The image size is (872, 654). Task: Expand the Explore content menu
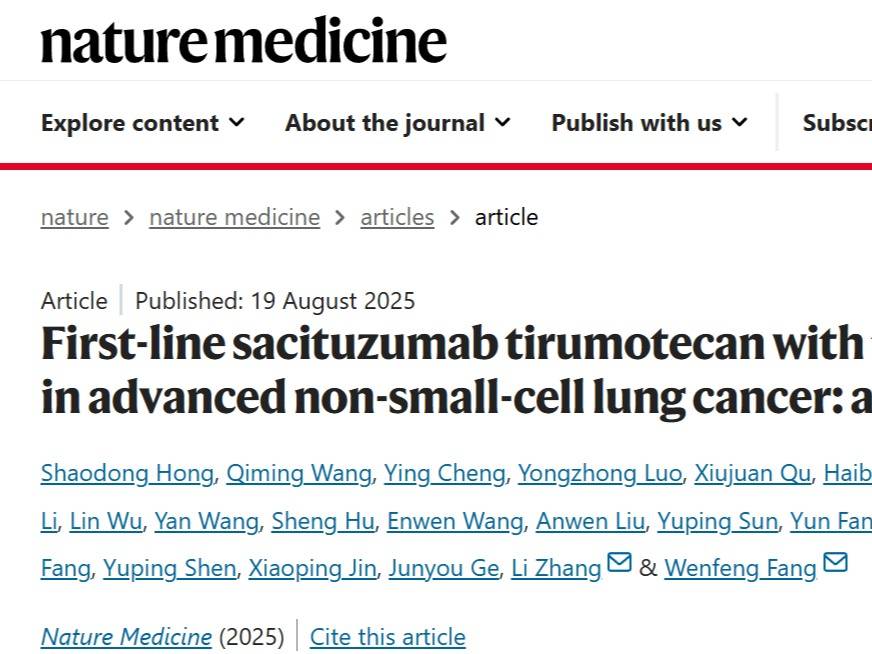tap(143, 122)
